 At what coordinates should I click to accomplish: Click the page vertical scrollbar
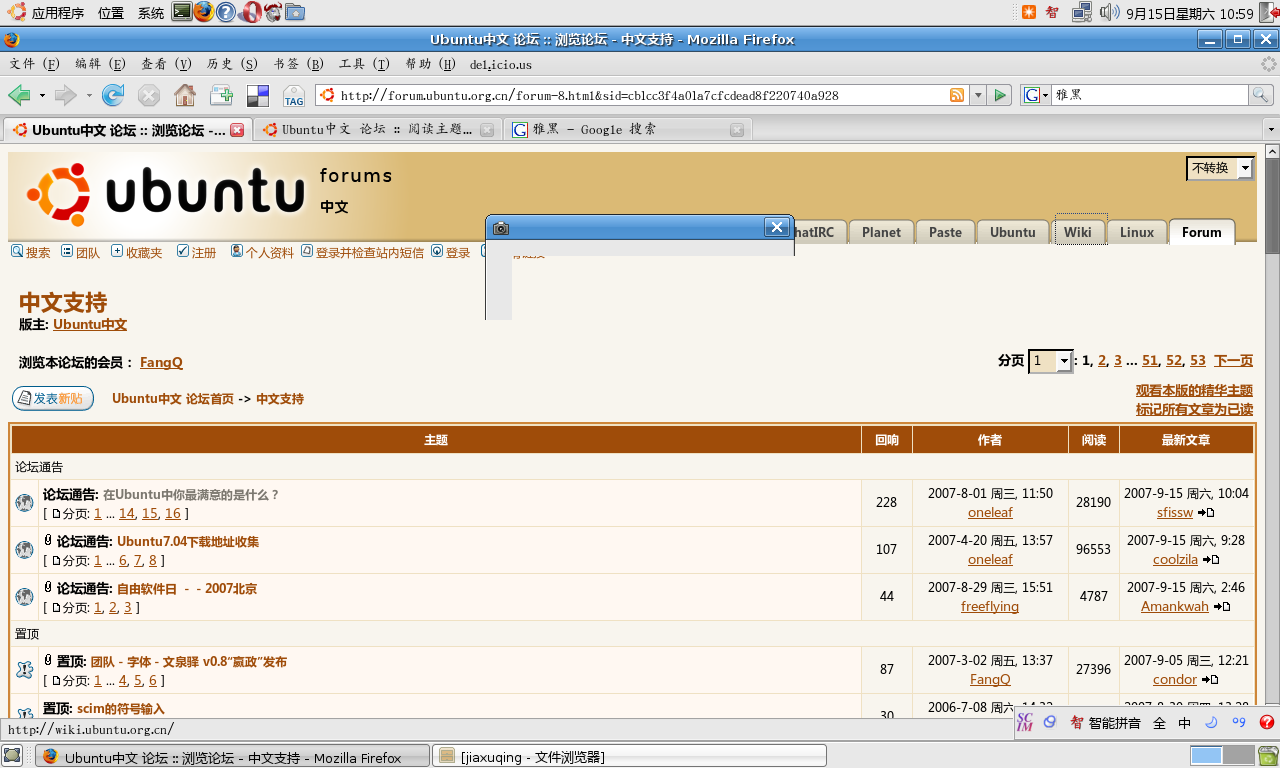[x=1272, y=430]
